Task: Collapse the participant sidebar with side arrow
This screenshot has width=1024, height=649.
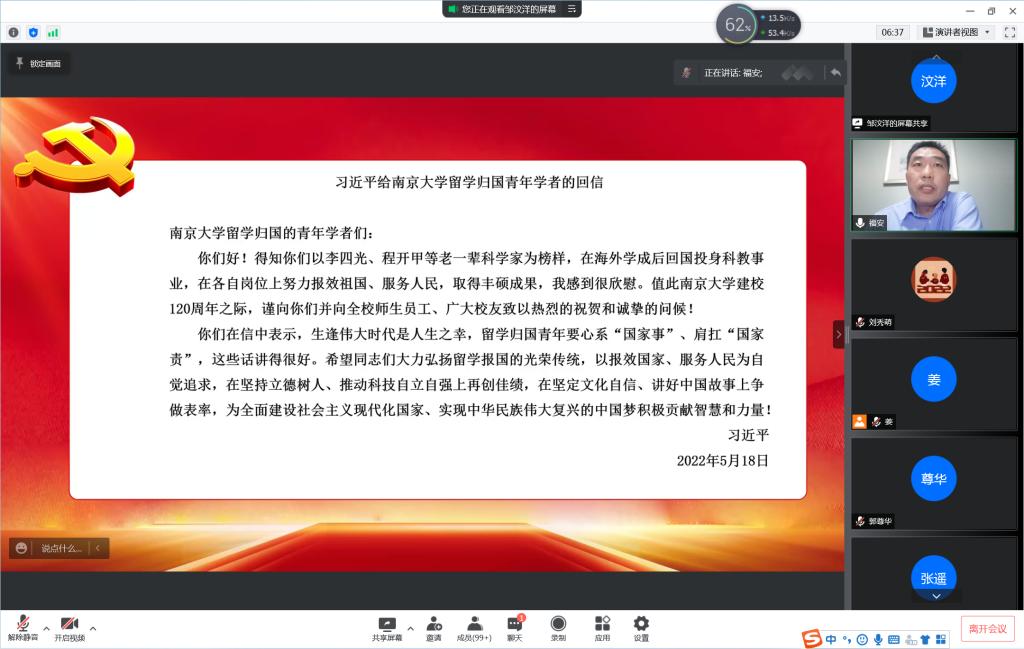Action: 839,334
